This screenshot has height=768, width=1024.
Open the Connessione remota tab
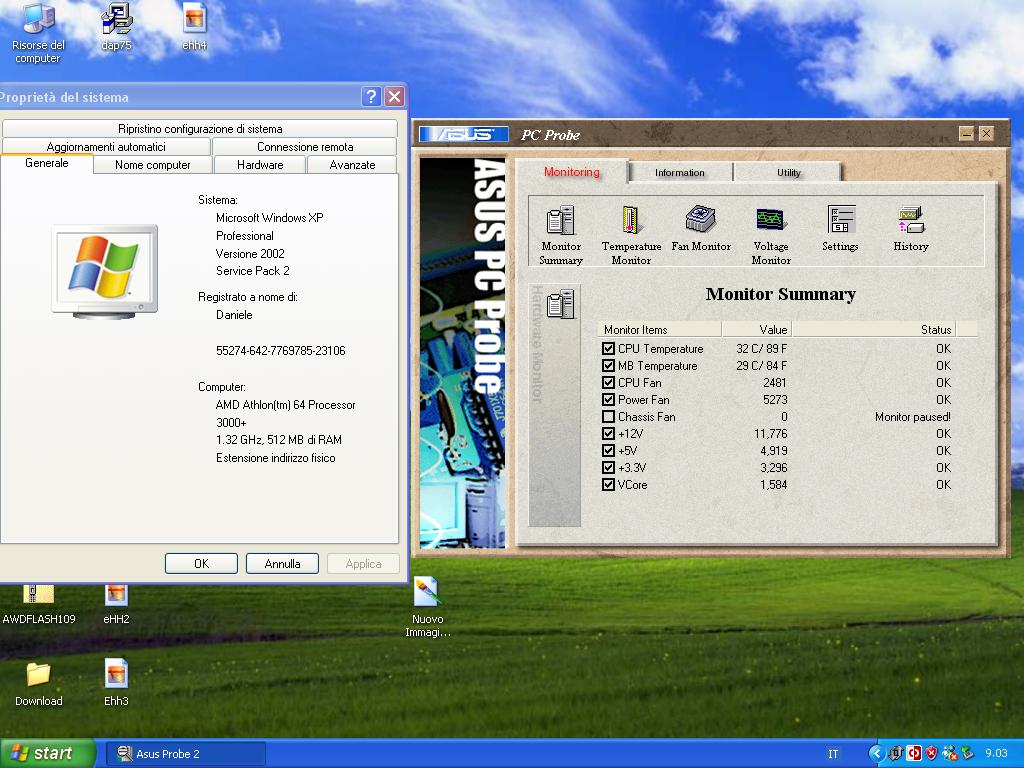pyautogui.click(x=305, y=146)
